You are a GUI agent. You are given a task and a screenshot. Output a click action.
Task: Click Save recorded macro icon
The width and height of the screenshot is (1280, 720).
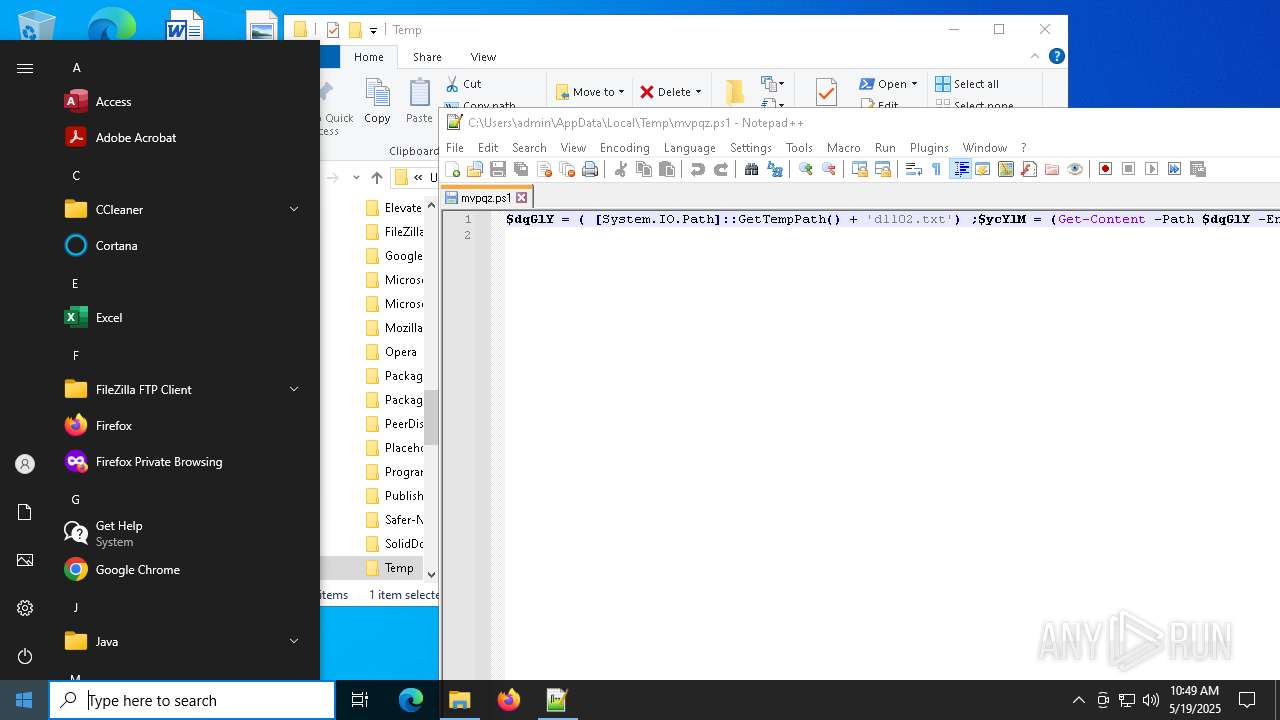click(1197, 169)
